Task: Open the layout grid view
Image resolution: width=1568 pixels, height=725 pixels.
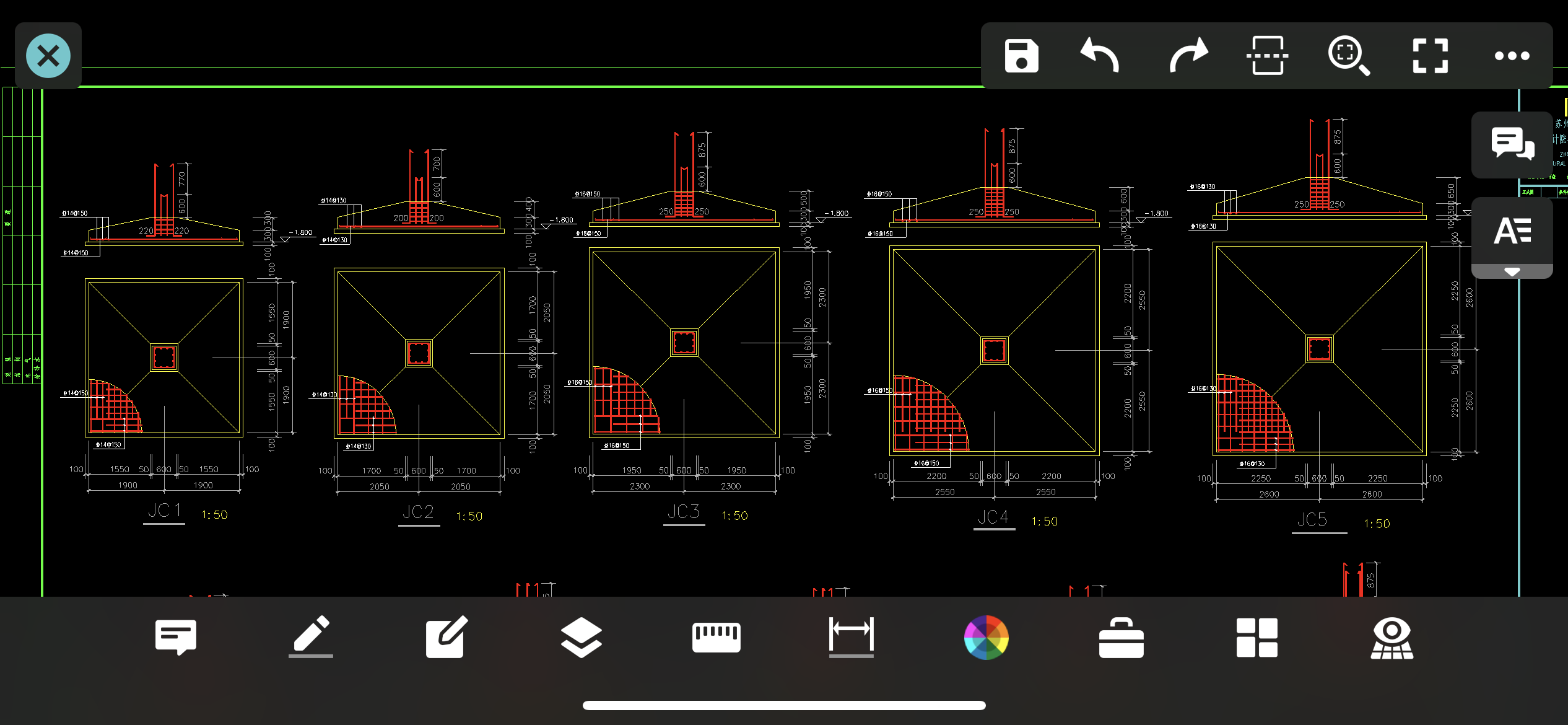Action: pos(1257,637)
